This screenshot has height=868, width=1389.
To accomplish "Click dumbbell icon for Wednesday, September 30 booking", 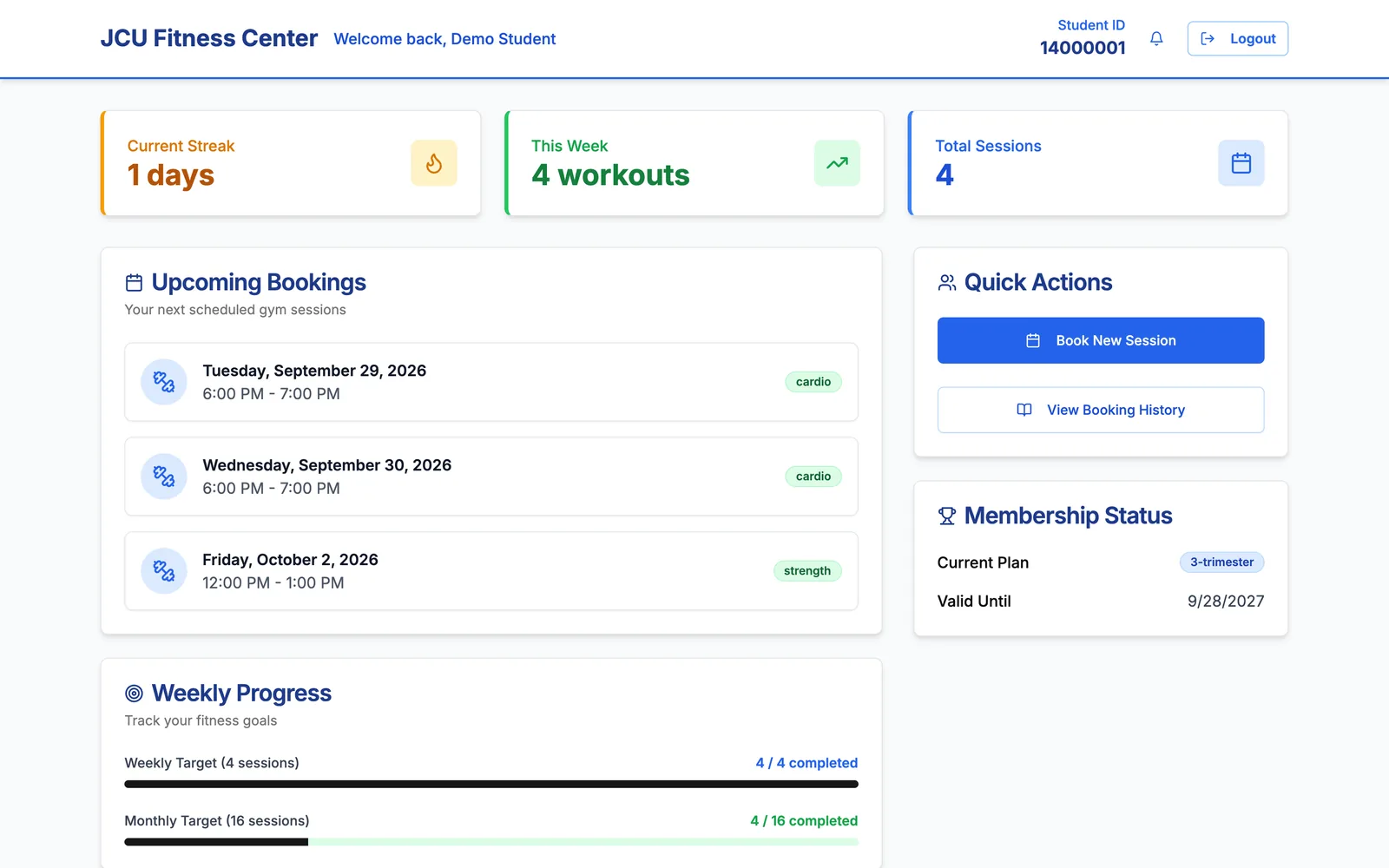I will pos(164,477).
